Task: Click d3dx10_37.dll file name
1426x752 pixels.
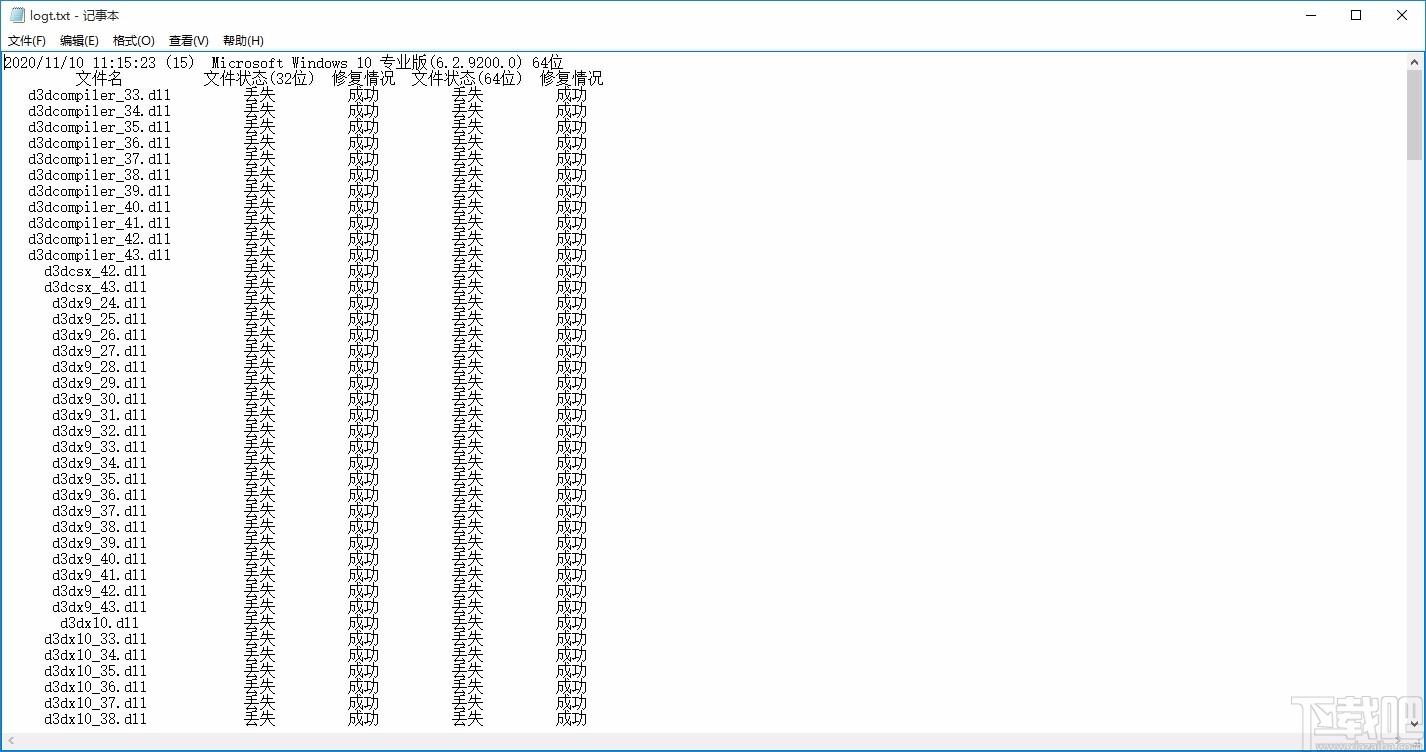Action: pyautogui.click(x=95, y=703)
